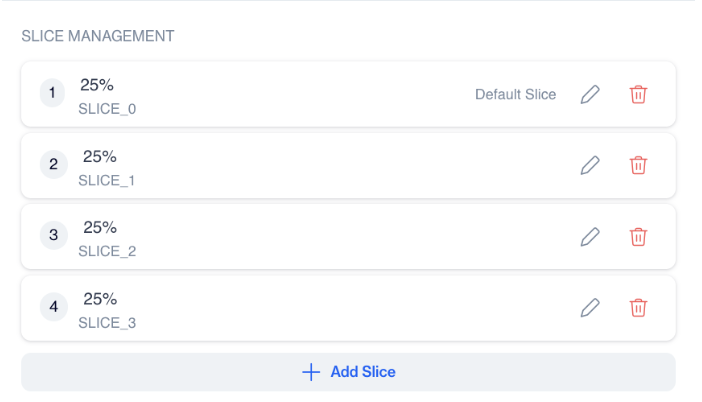The image size is (702, 402).
Task: Edit SLICE_0 with the pencil icon
Action: click(x=590, y=94)
